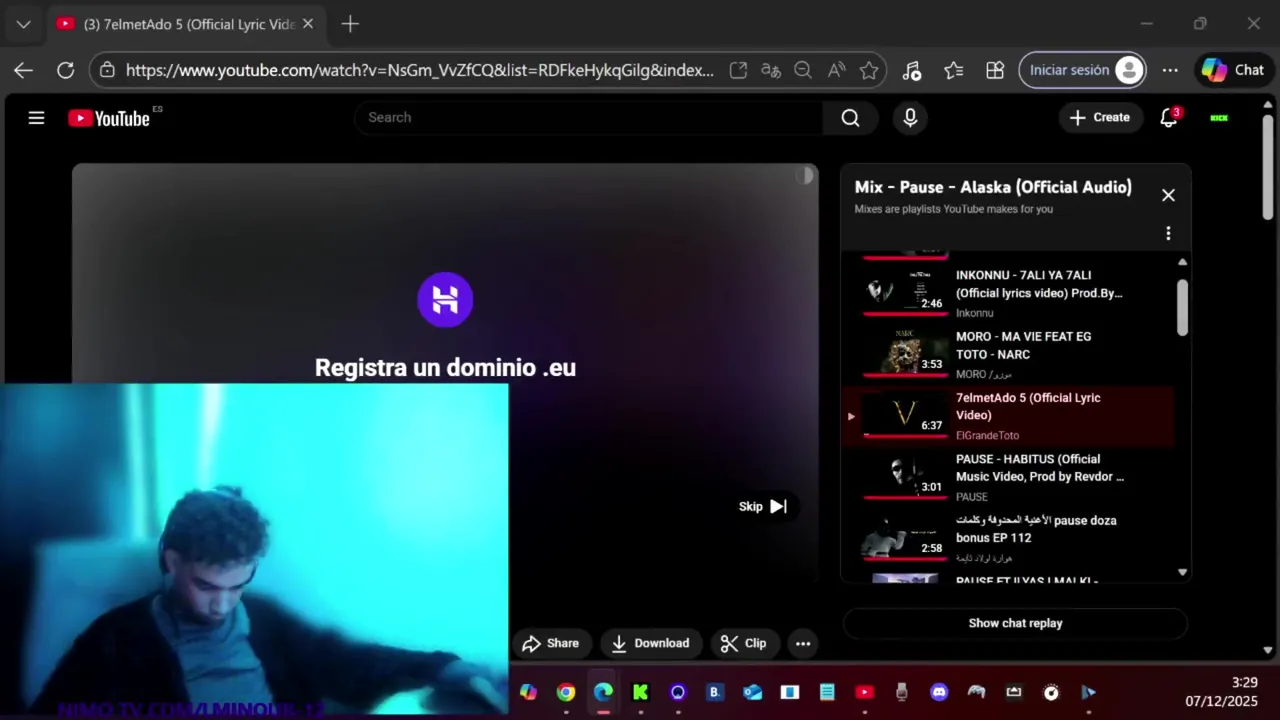Image resolution: width=1280 pixels, height=720 pixels.
Task: Open a new browser tab
Action: point(350,24)
